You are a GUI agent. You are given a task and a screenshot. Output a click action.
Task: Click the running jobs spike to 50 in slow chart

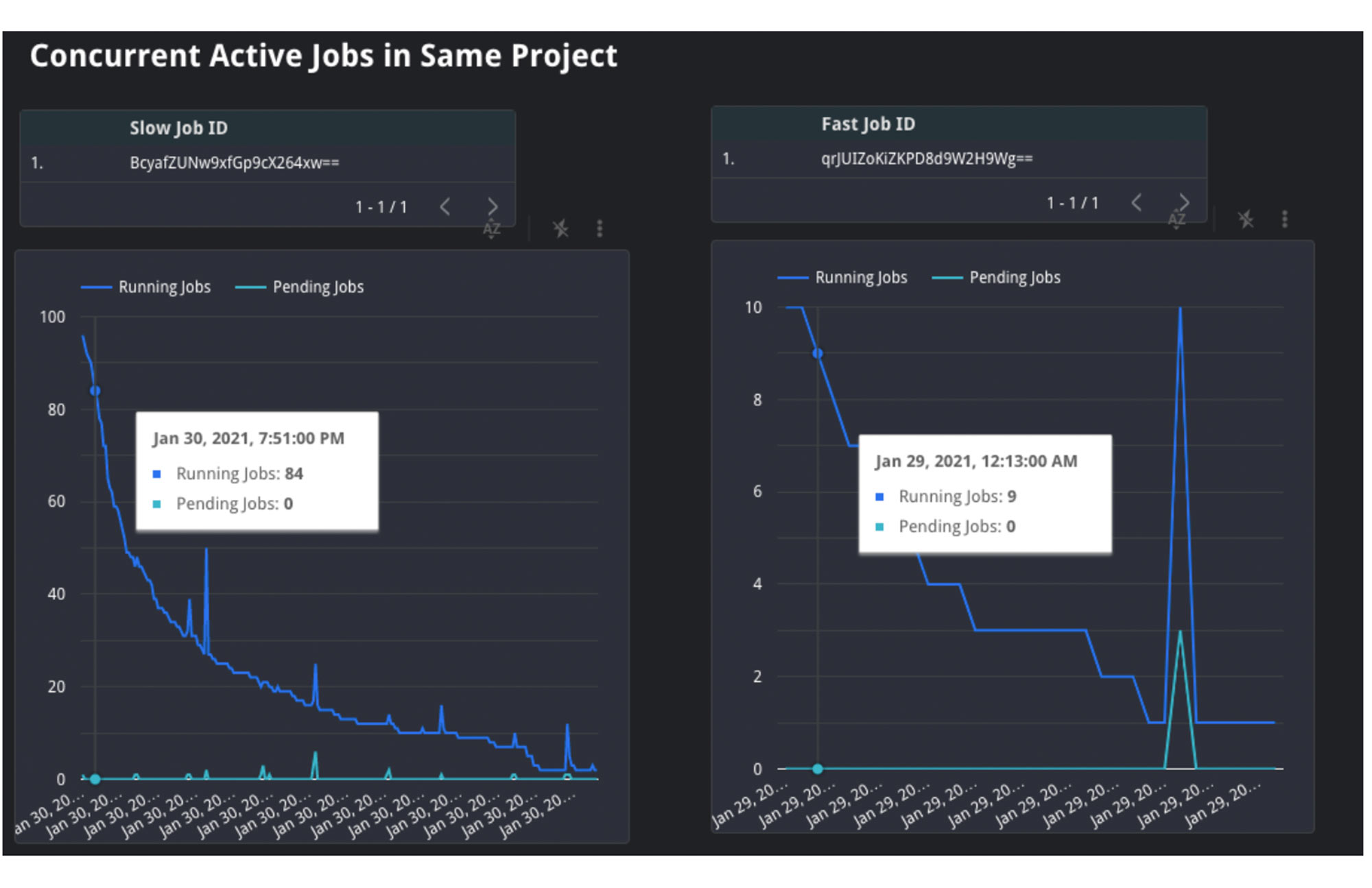206,549
